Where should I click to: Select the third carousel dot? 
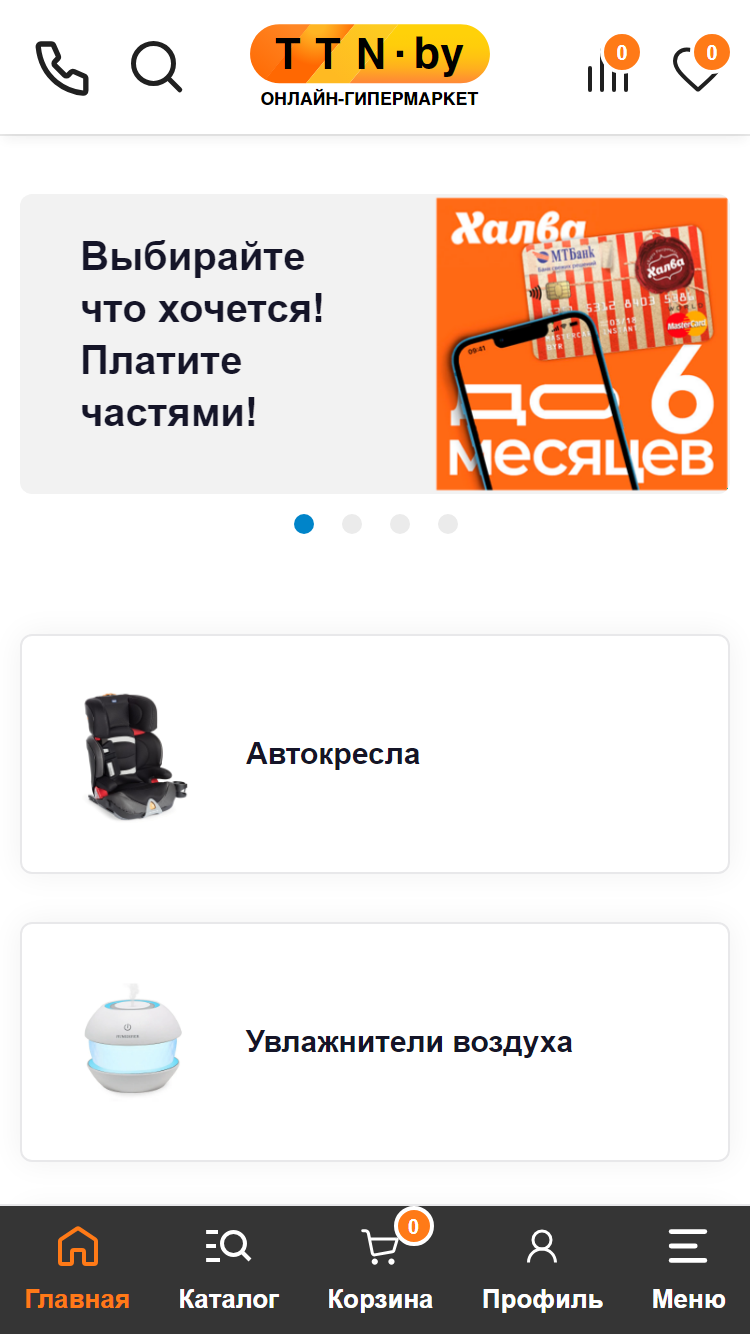coord(400,524)
